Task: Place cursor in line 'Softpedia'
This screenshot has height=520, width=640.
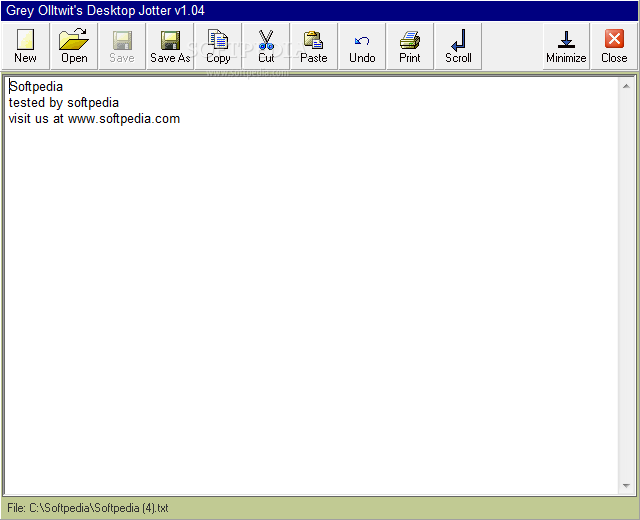Action: 36,87
